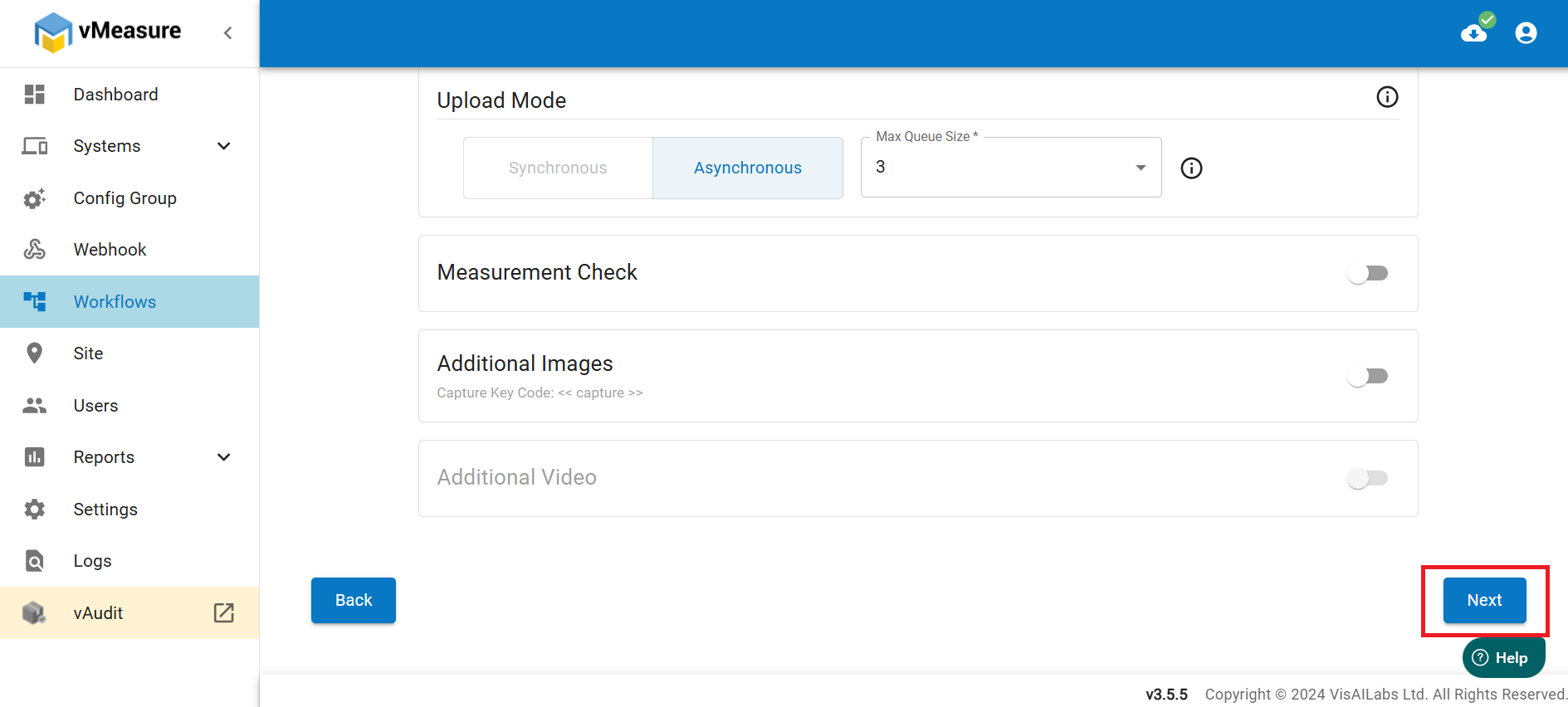Open Workflows menu item
The height and width of the screenshot is (707, 1568).
click(129, 301)
